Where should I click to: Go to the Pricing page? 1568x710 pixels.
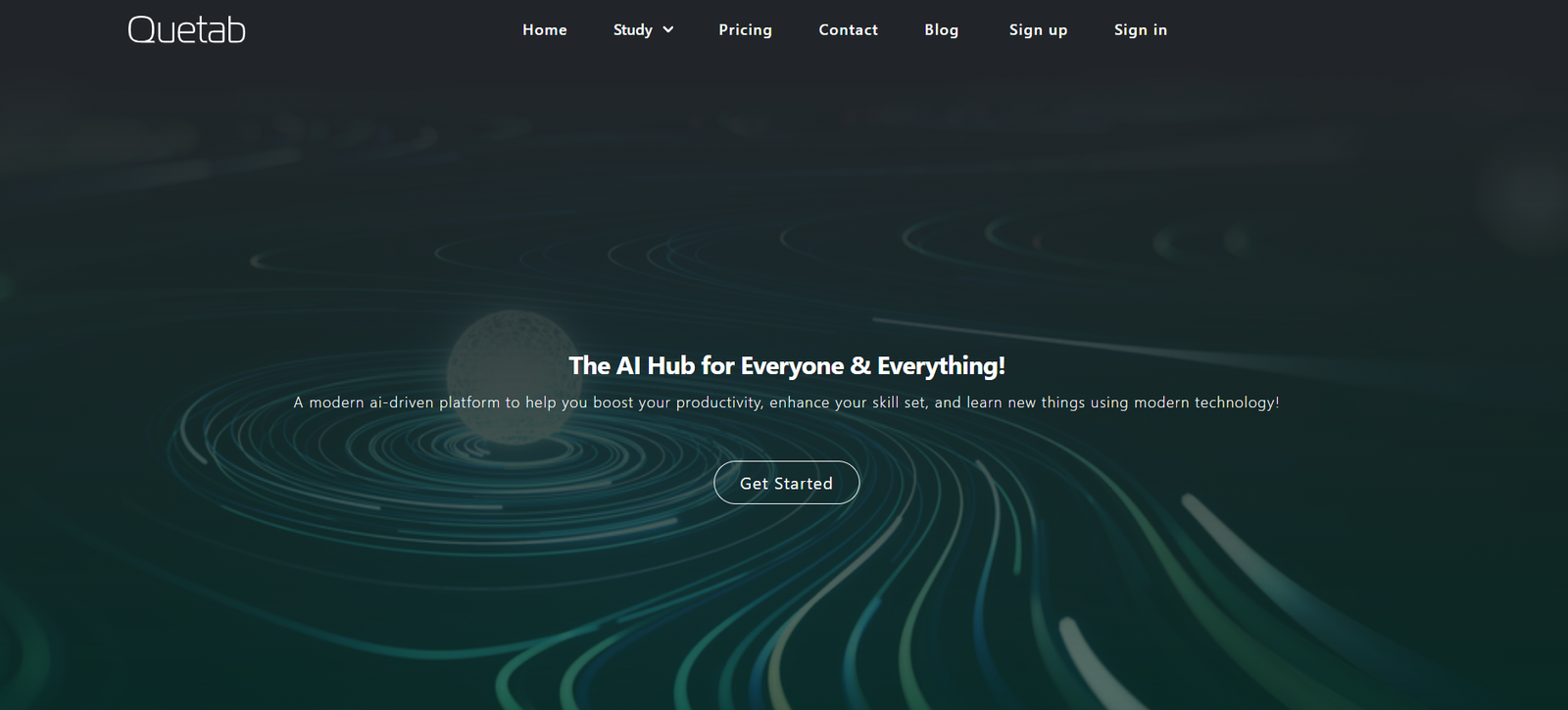point(745,30)
